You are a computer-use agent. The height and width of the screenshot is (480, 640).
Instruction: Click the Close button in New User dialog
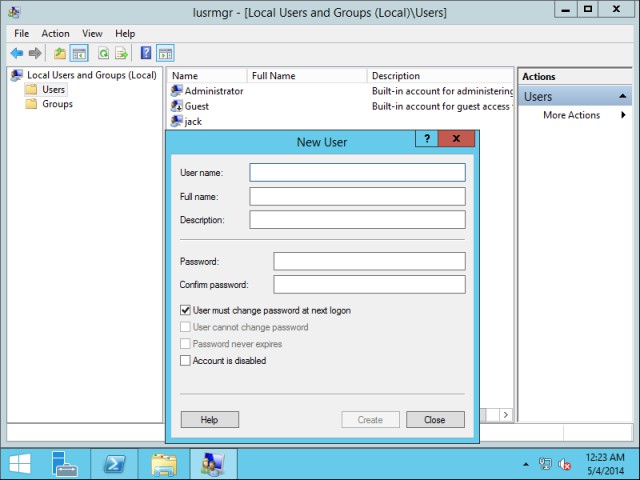(x=435, y=420)
